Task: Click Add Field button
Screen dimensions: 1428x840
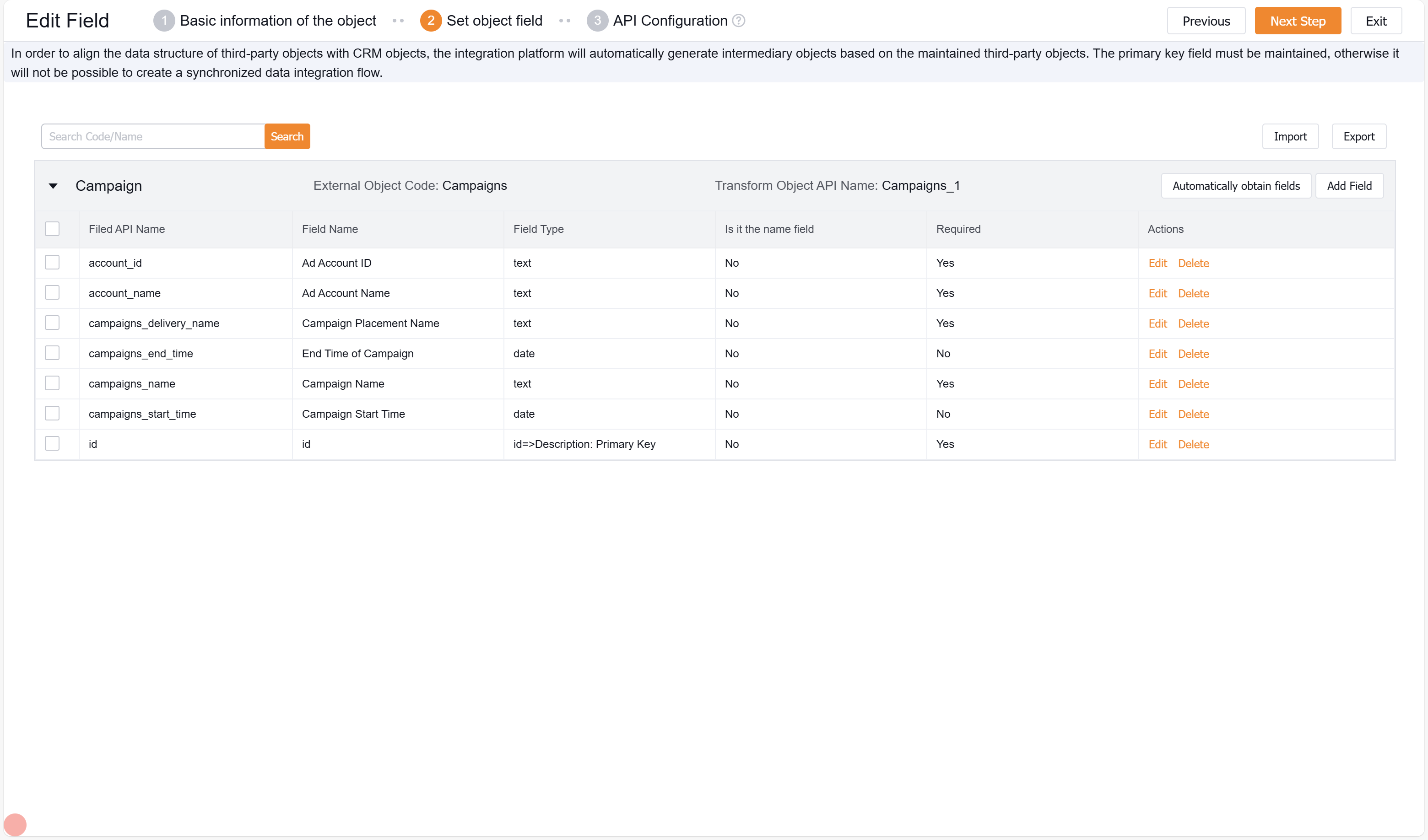Action: click(1349, 186)
